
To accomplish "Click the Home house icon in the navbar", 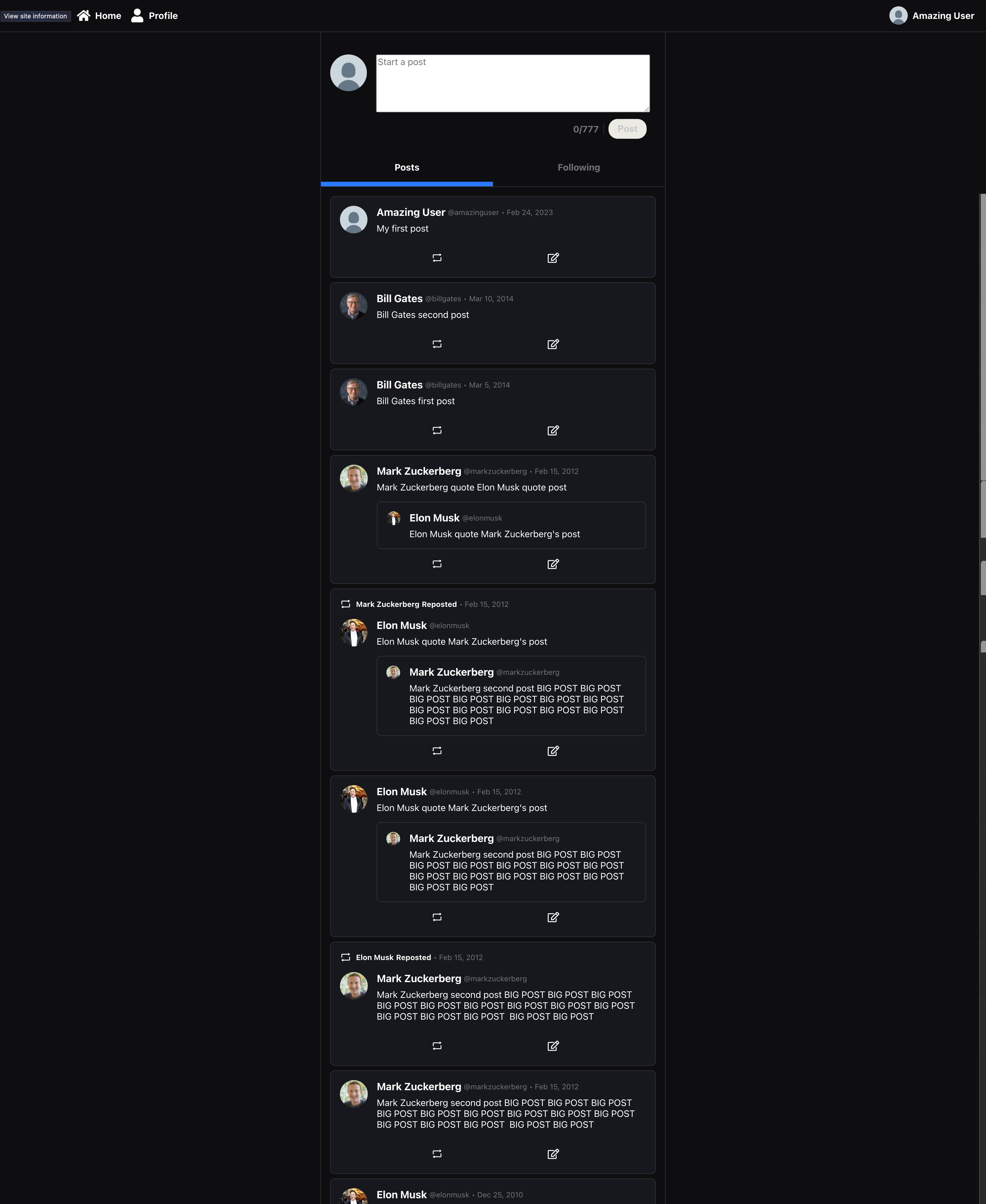I will (83, 15).
